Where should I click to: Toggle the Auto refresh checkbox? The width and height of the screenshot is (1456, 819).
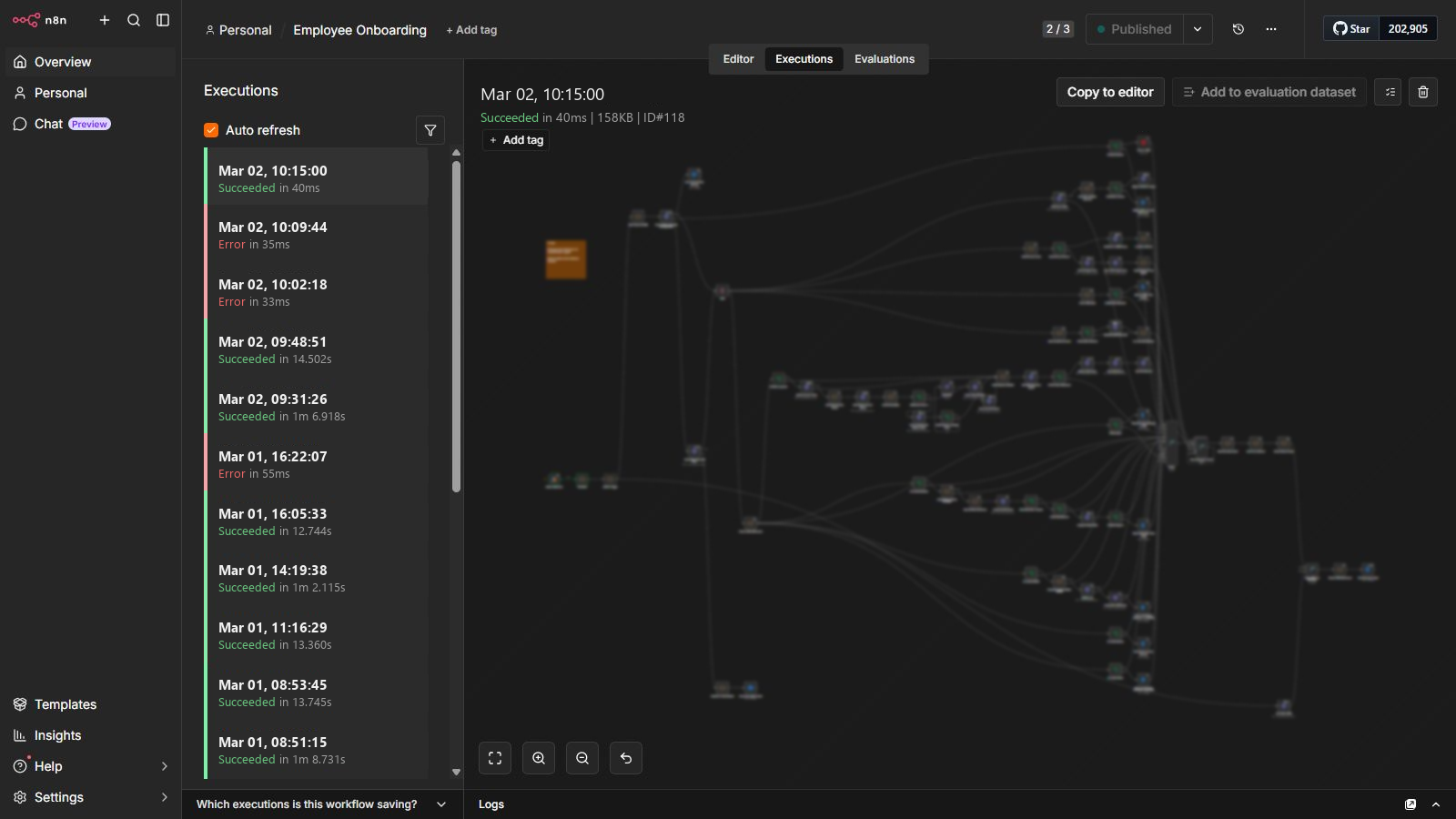click(x=211, y=130)
